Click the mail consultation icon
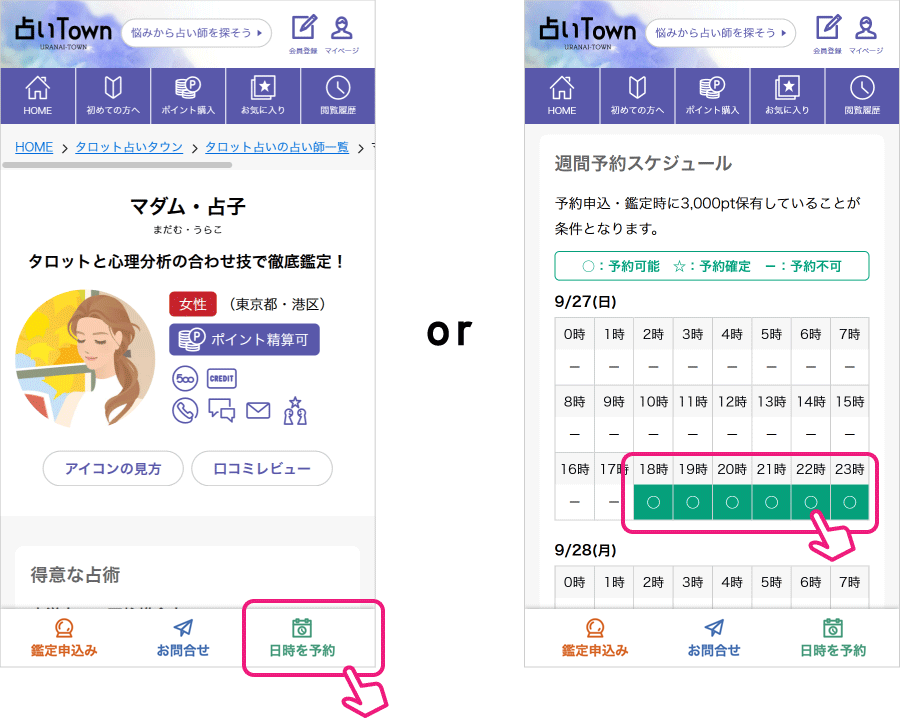The height and width of the screenshot is (718, 900). [258, 410]
